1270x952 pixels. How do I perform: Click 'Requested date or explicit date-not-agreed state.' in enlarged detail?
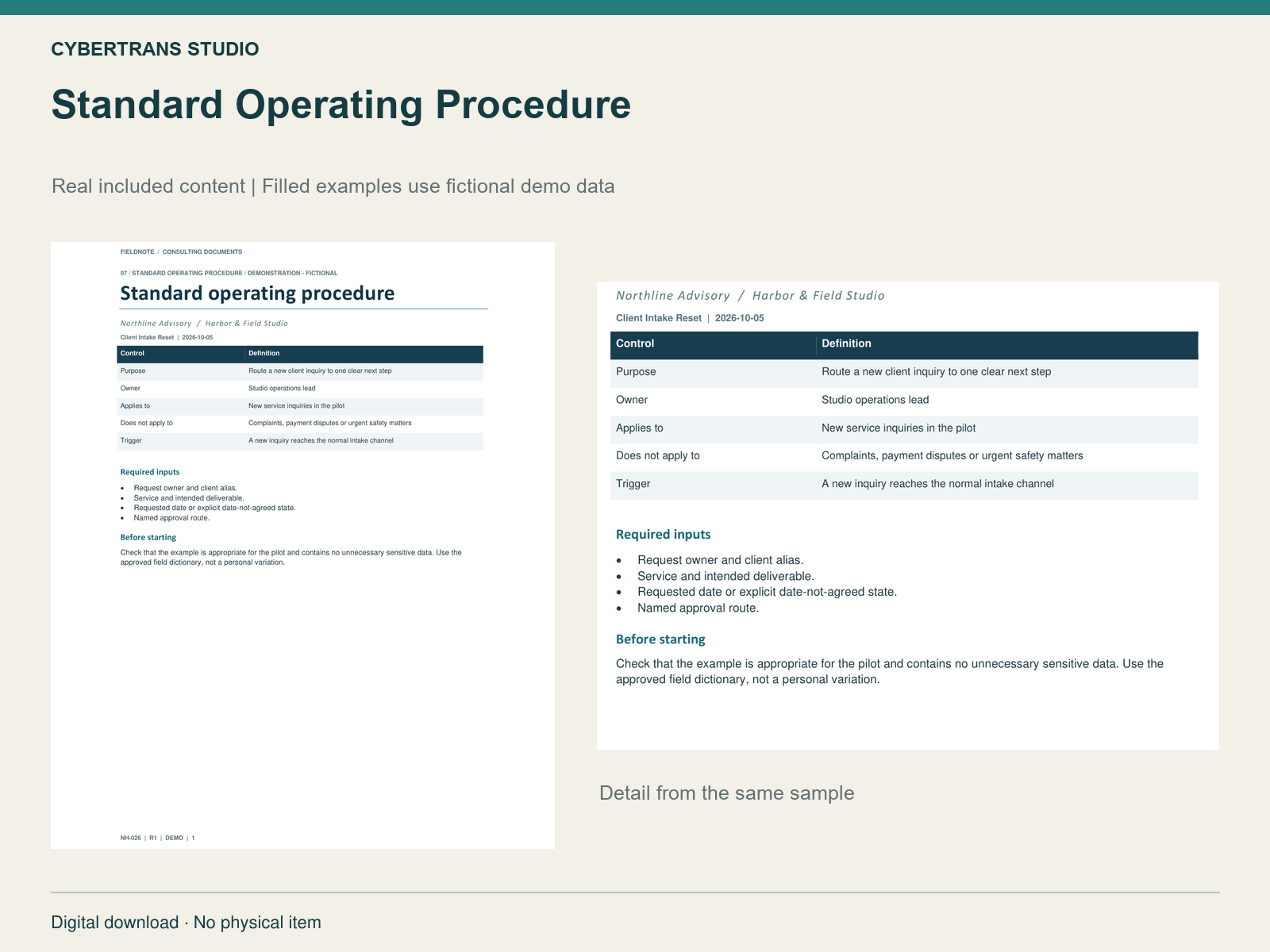[767, 593]
